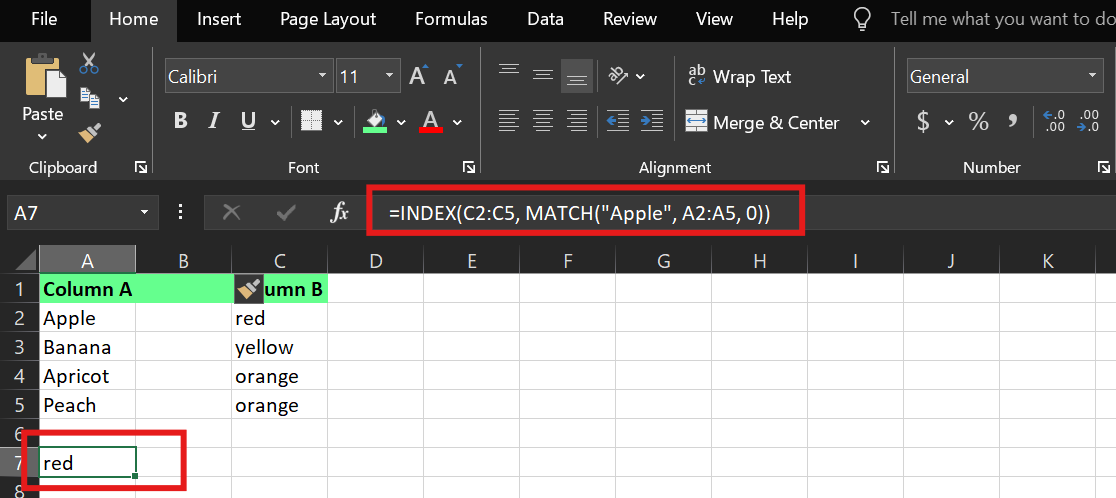Image resolution: width=1116 pixels, height=498 pixels.
Task: Apply Percent Style format
Action: [x=979, y=122]
